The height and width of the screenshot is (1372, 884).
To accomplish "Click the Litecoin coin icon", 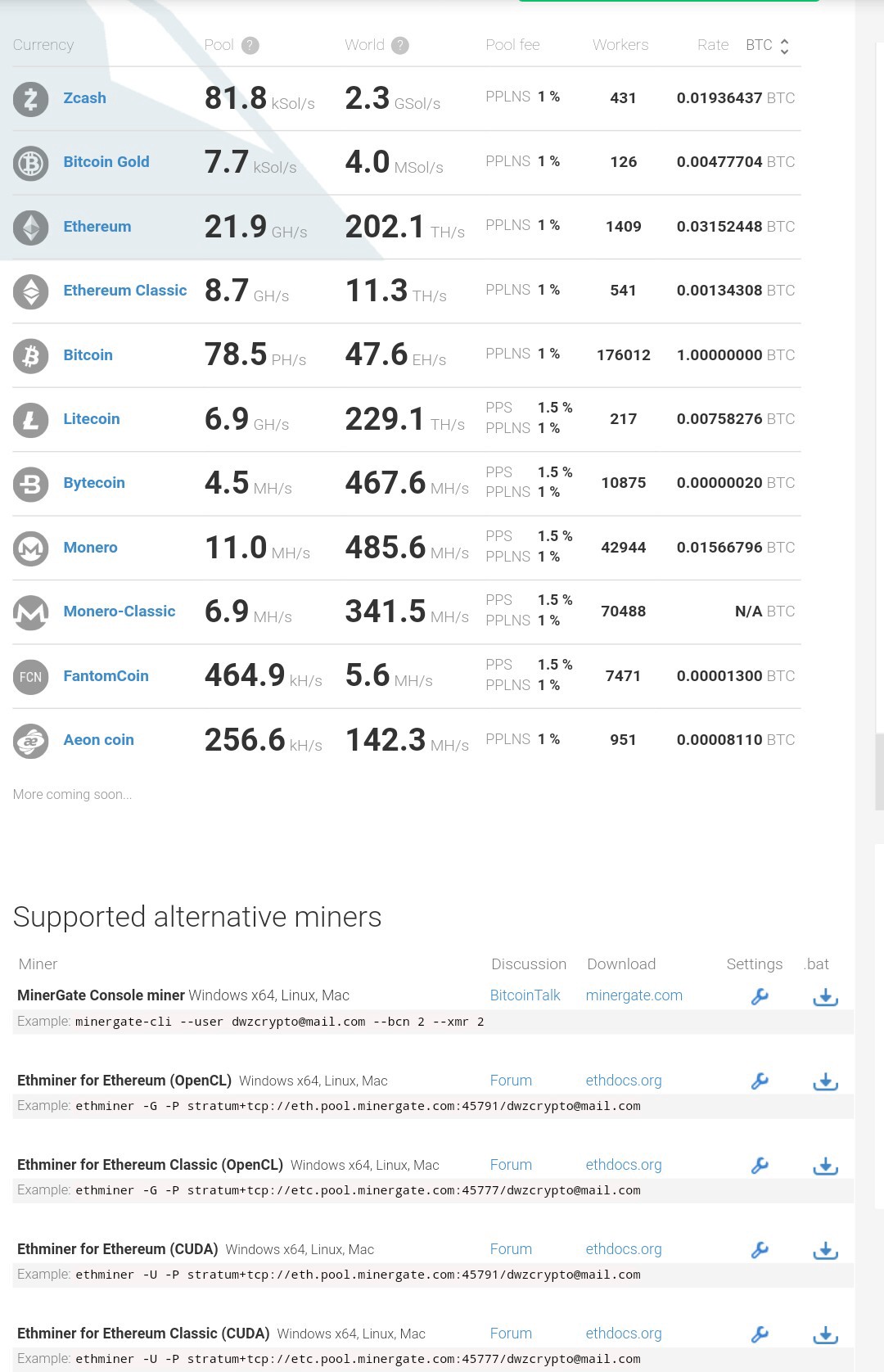I will tap(31, 419).
